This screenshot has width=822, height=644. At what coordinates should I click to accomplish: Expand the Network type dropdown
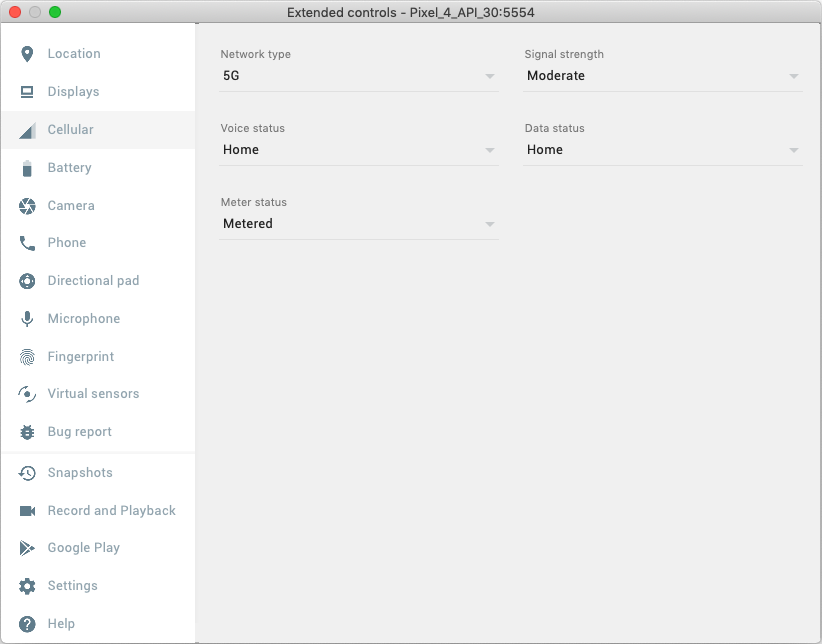[x=358, y=76]
